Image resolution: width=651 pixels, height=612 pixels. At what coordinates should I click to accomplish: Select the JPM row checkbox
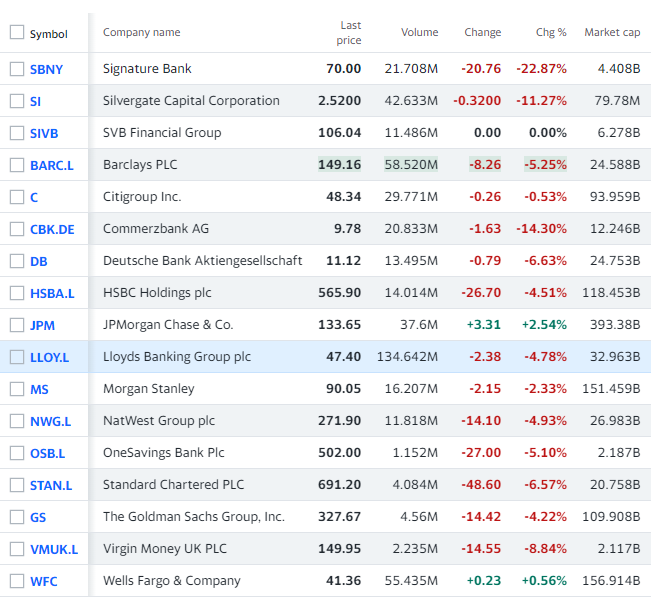pyautogui.click(x=17, y=325)
